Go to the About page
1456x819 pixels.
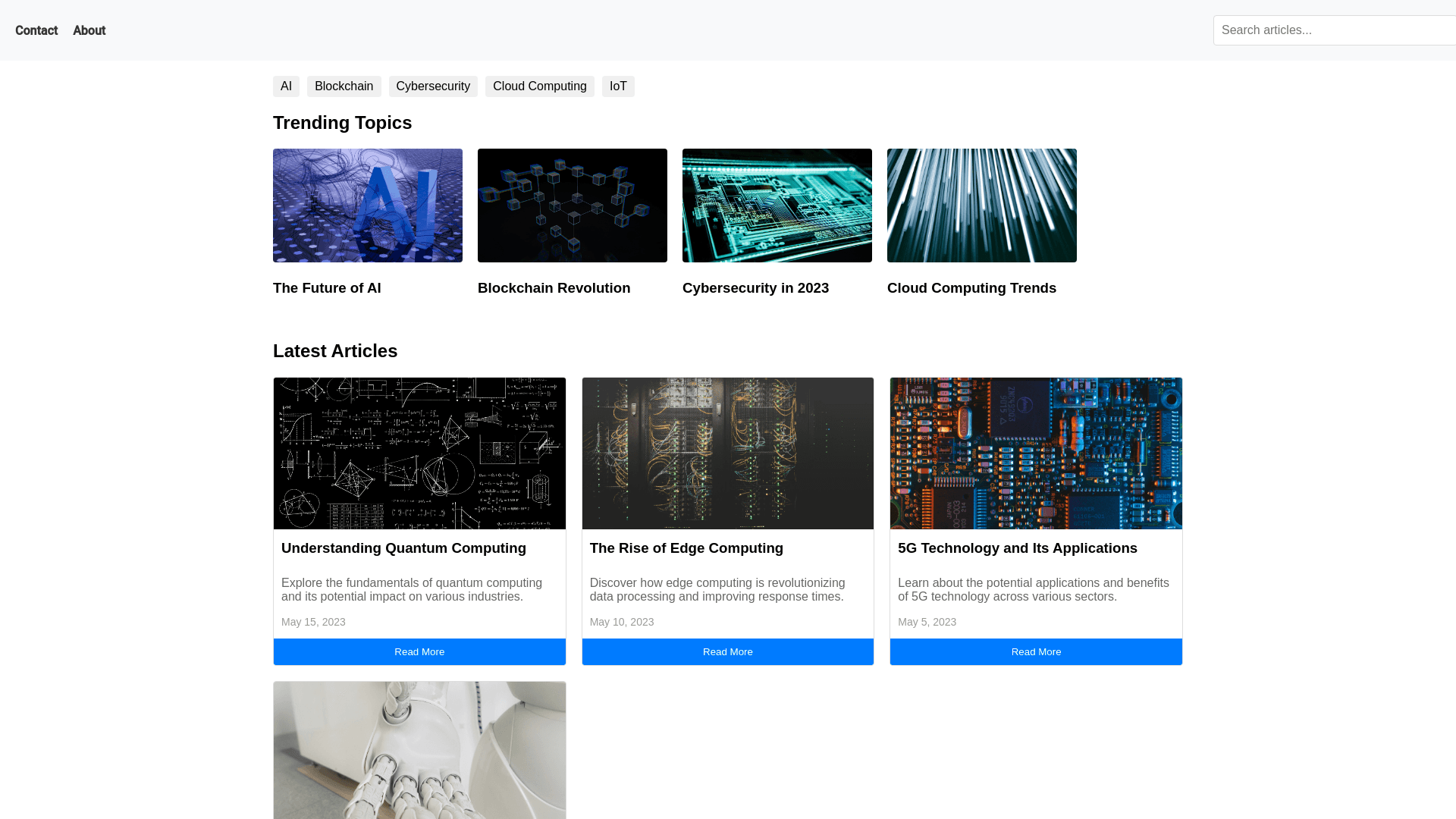89,30
